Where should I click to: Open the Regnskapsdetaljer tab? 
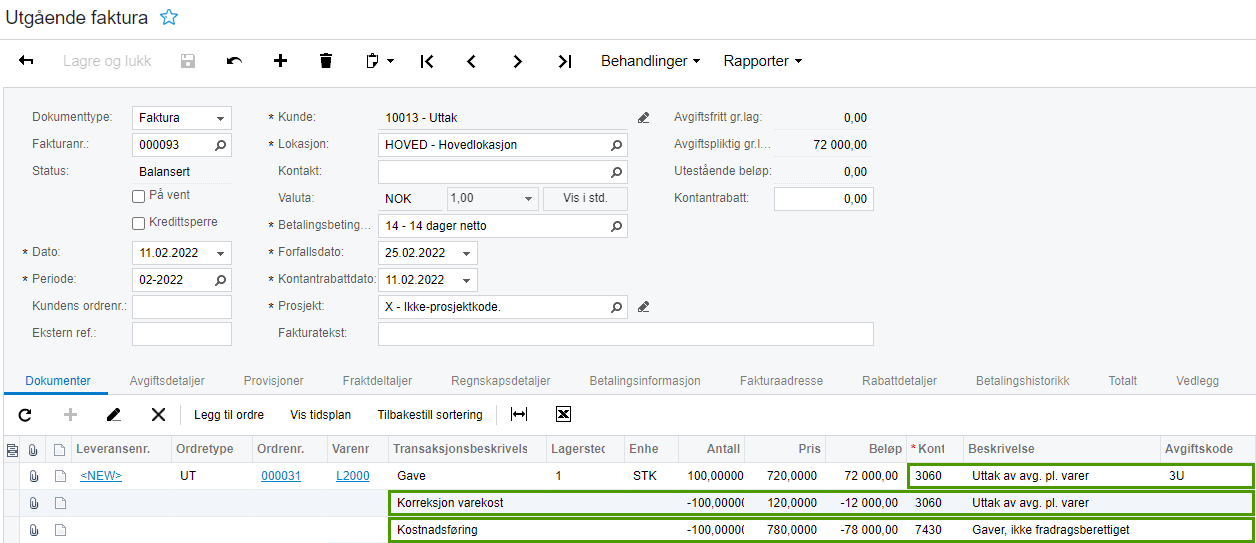tap(500, 381)
